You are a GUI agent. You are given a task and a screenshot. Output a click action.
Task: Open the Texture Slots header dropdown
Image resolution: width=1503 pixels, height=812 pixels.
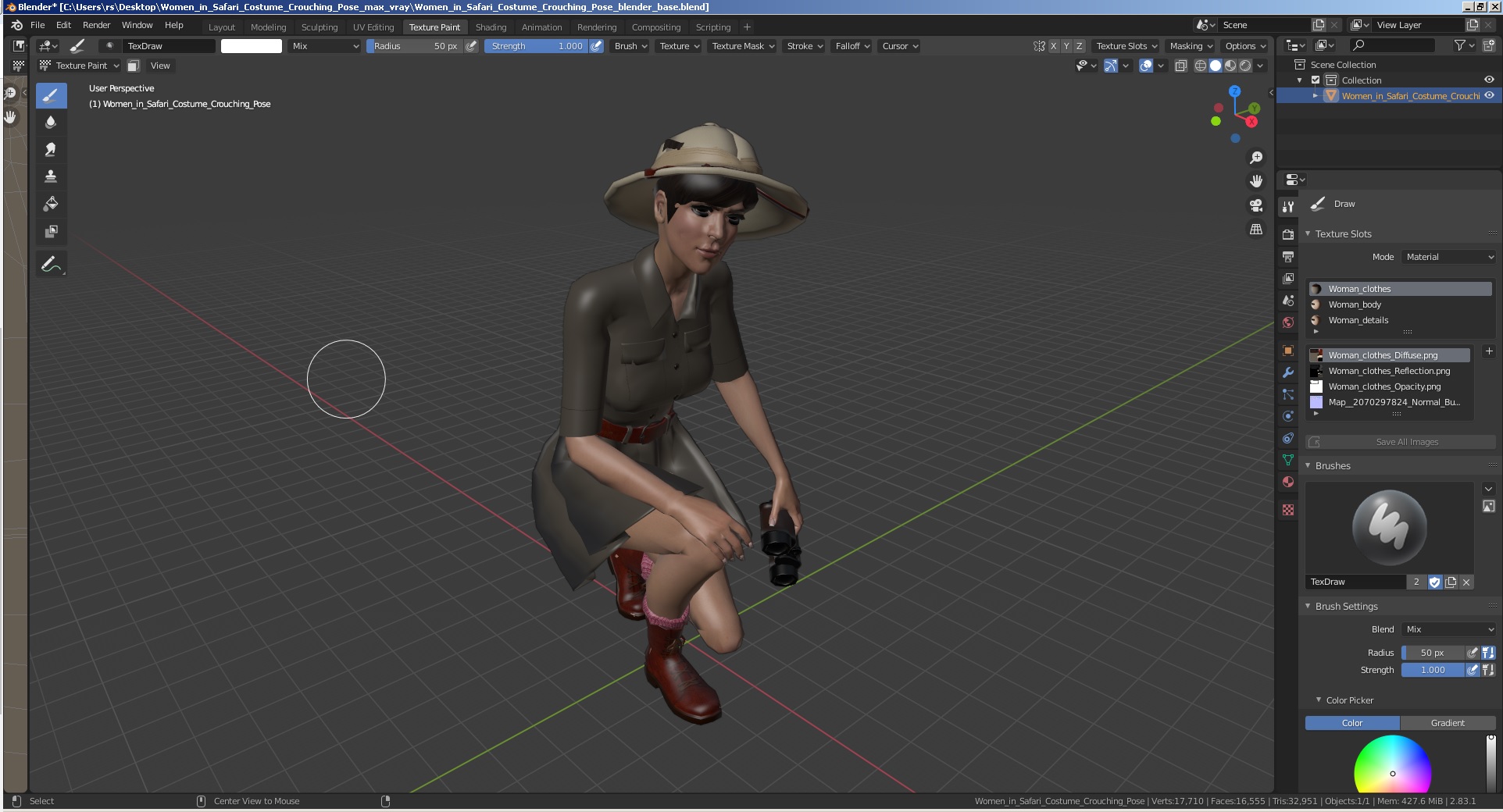click(x=1126, y=46)
